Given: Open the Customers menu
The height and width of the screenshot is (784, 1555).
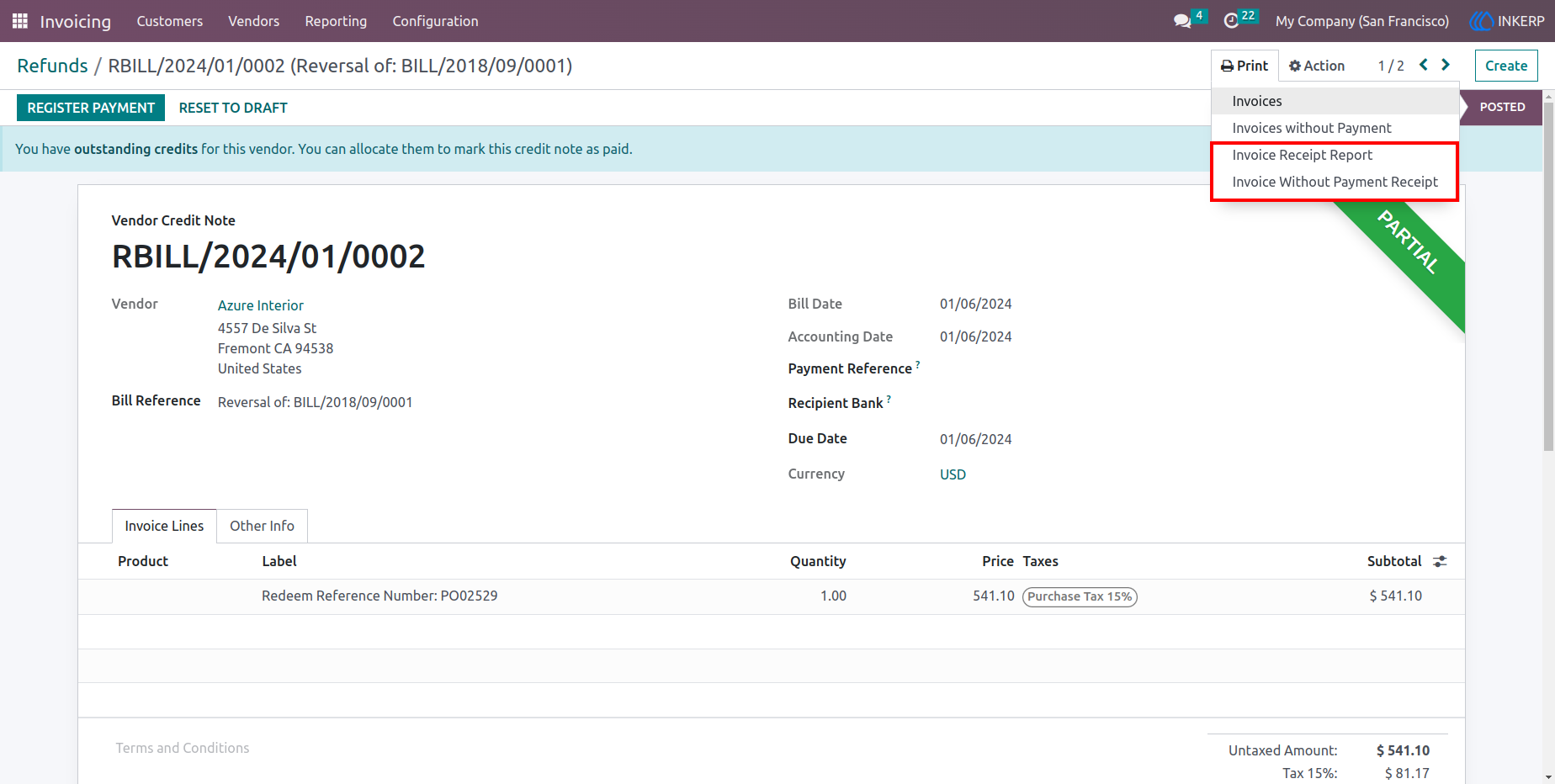Looking at the screenshot, I should (170, 21).
